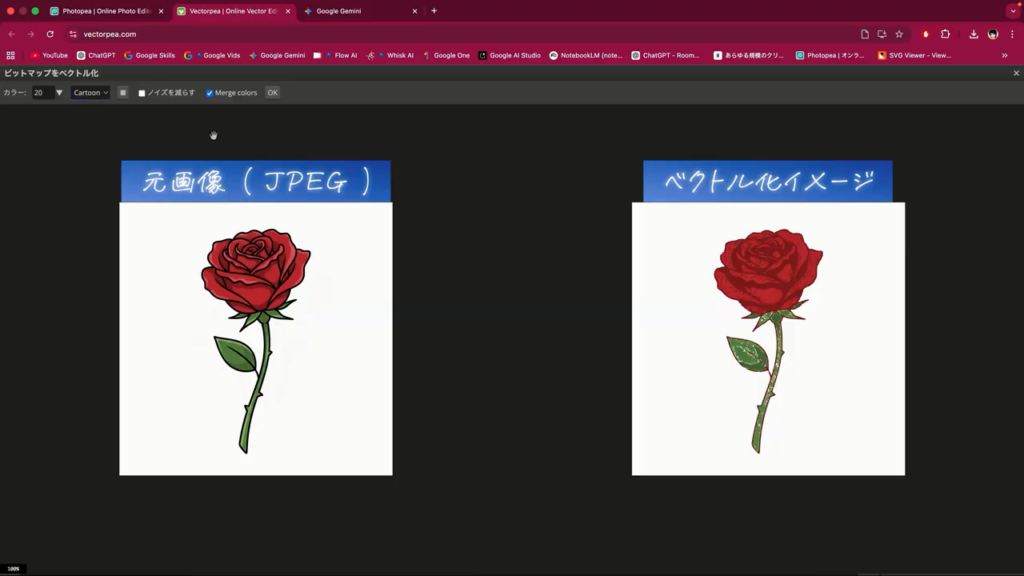Click the small square preview button beside Cartoon
The height and width of the screenshot is (576, 1024).
click(123, 93)
